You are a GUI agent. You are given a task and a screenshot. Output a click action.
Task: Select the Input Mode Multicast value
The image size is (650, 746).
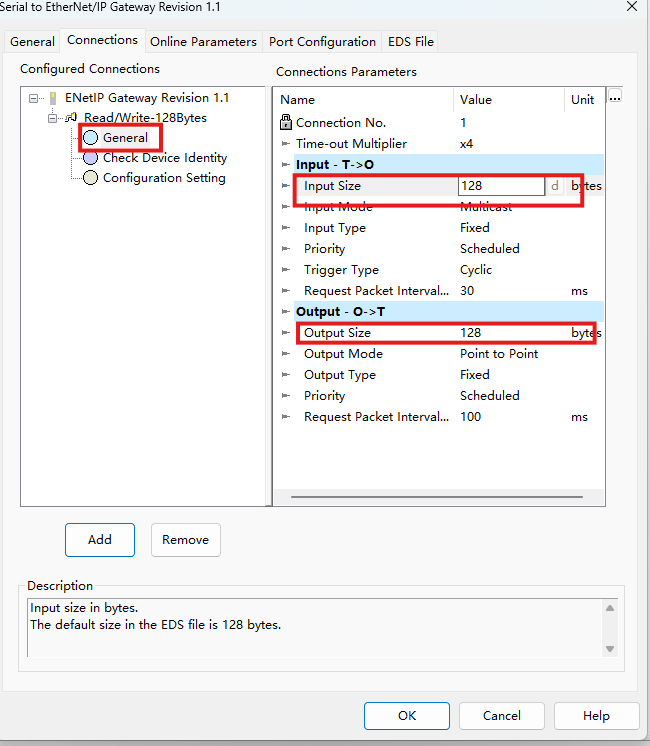(486, 206)
